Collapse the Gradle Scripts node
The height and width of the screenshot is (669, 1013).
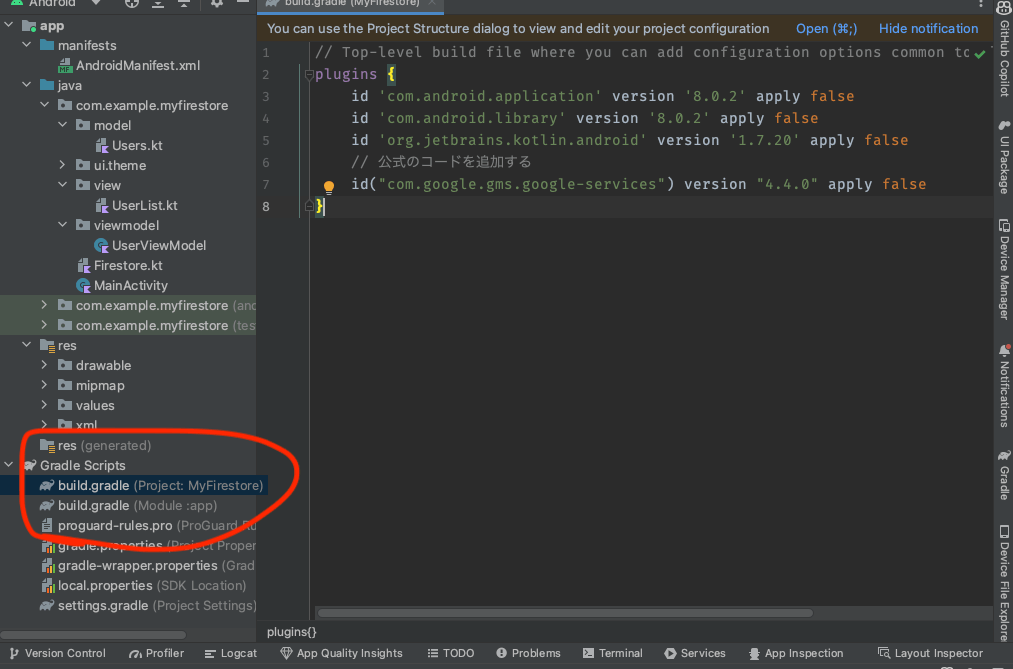[x=8, y=466]
